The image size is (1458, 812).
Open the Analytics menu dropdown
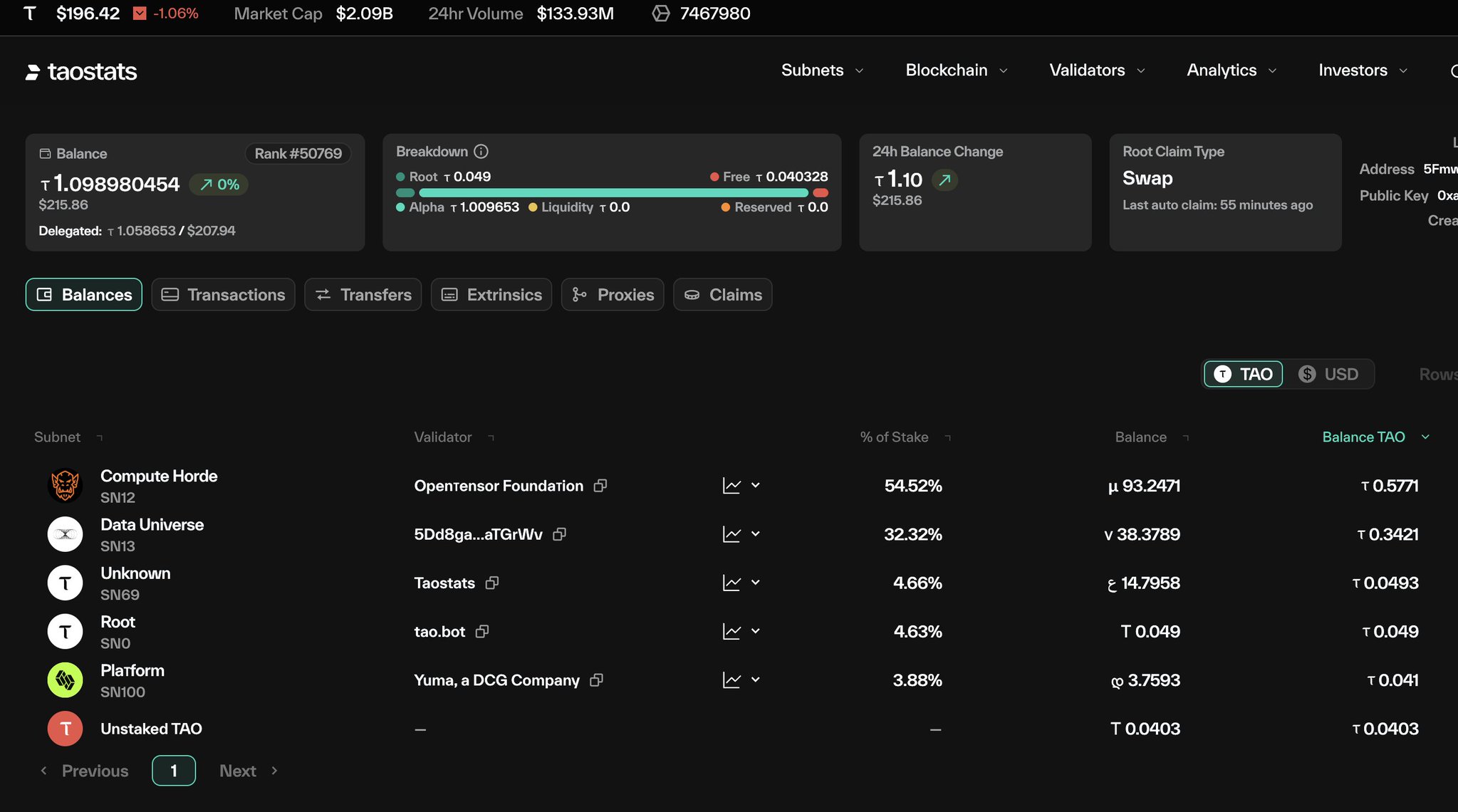point(1231,71)
